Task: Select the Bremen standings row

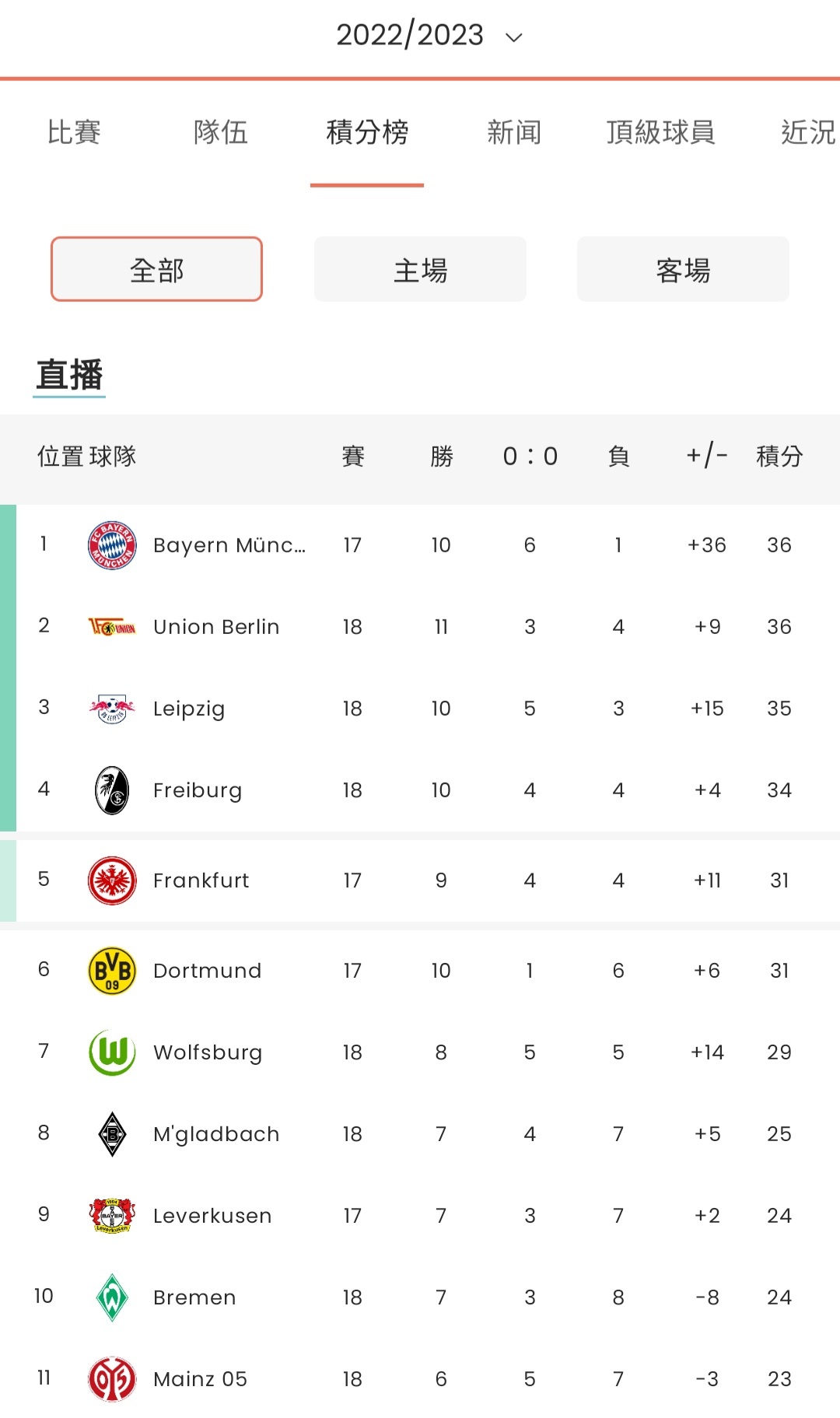Action: [x=420, y=1297]
